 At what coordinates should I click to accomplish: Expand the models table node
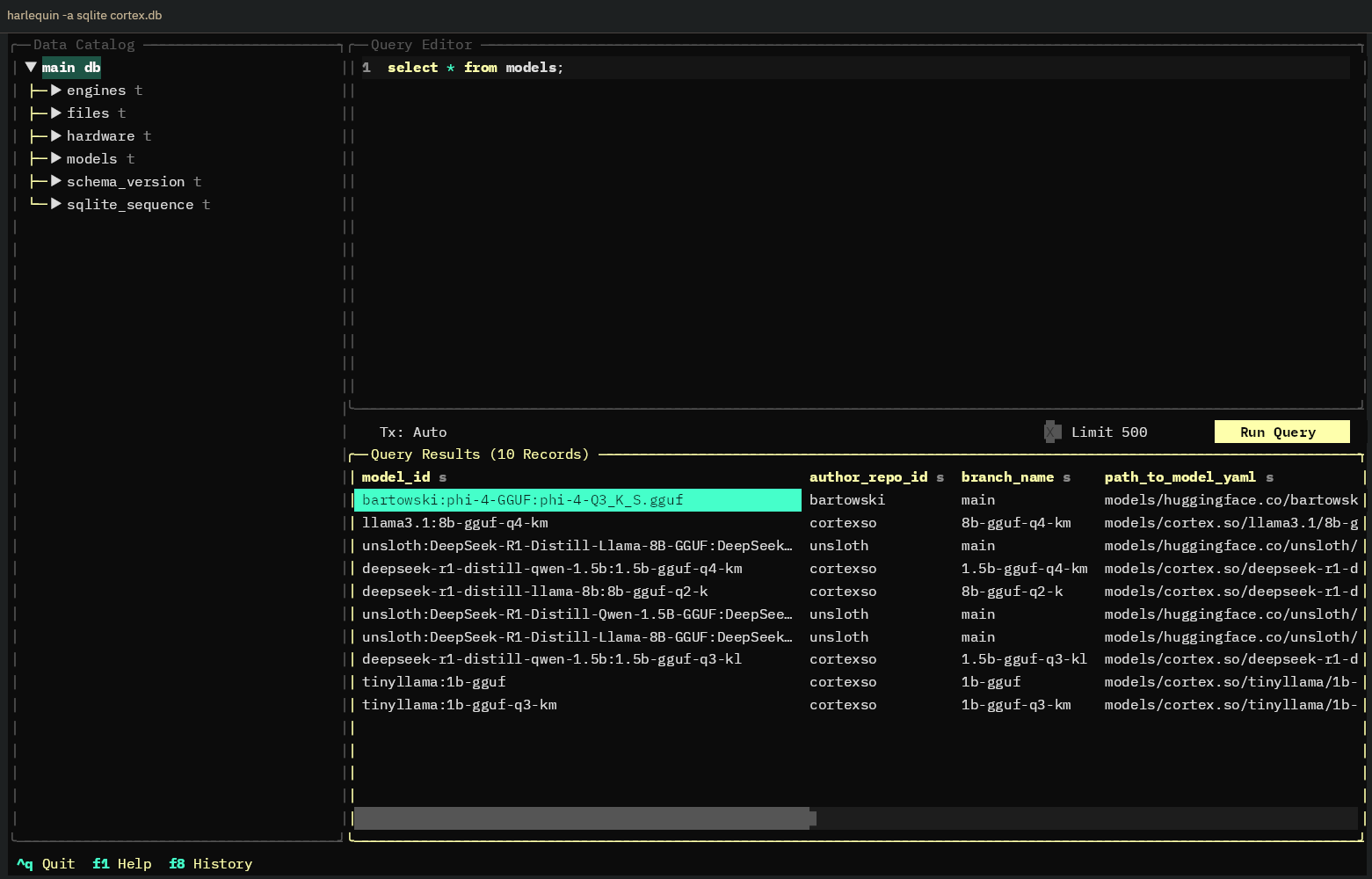(x=56, y=159)
